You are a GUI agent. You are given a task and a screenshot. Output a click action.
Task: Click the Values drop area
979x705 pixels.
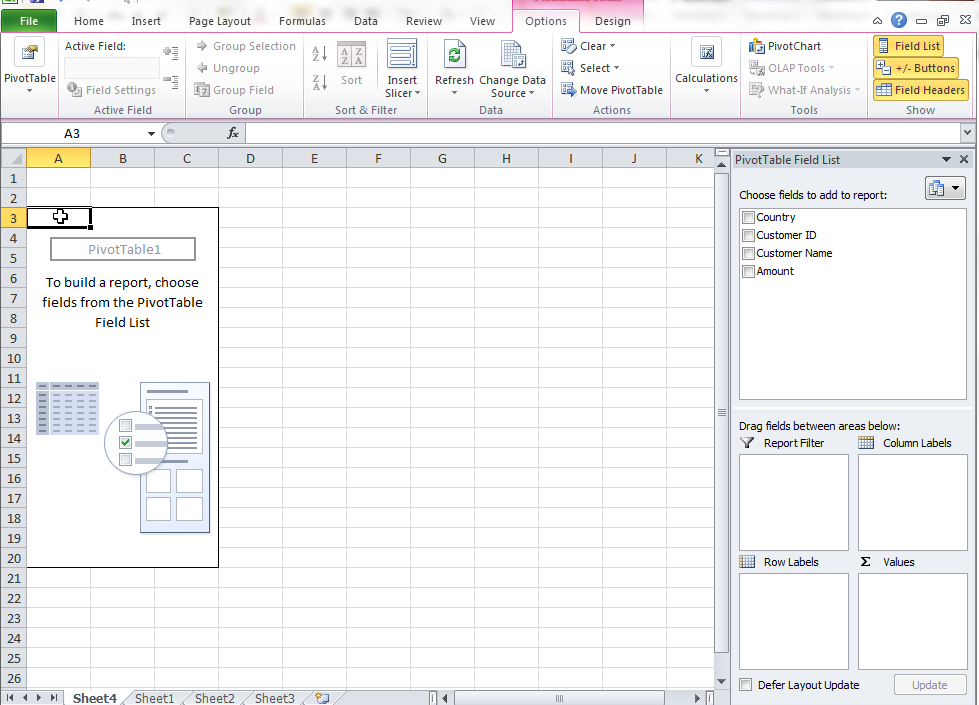tap(912, 621)
